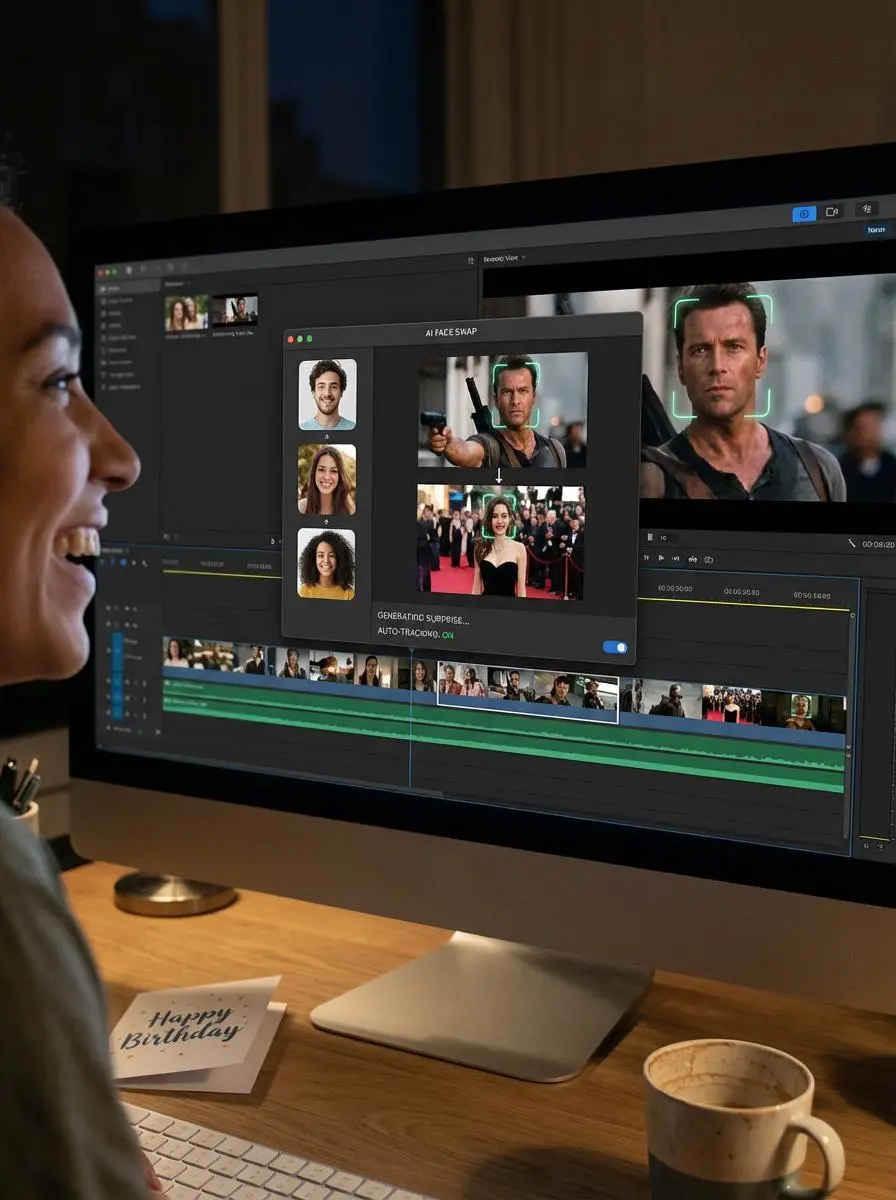
Task: Open the dropdown arrow on the bin panel name
Action: [190, 284]
